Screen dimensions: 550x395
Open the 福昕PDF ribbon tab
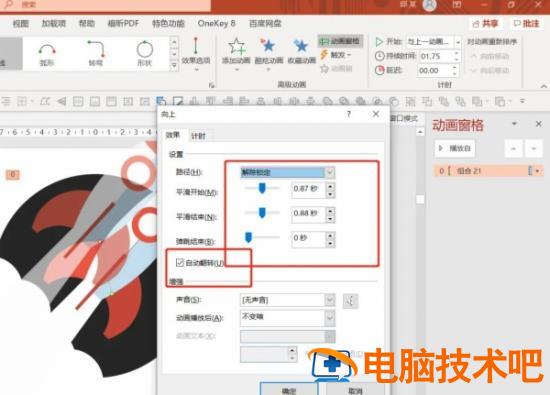[123, 24]
